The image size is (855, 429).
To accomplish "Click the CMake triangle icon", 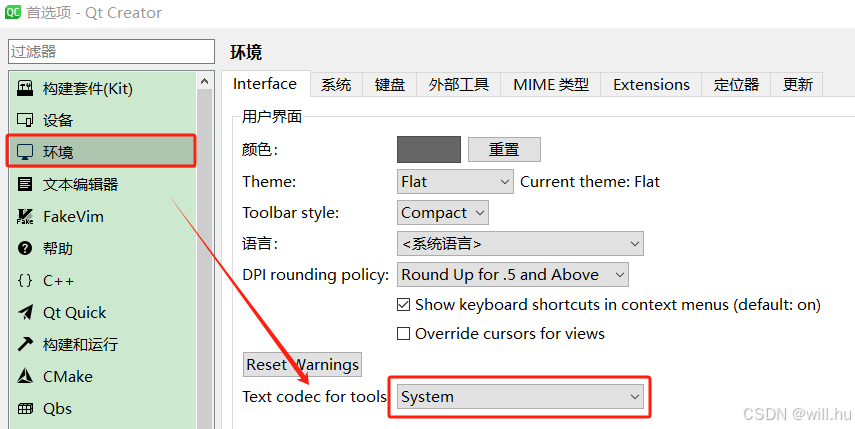I will (25, 376).
